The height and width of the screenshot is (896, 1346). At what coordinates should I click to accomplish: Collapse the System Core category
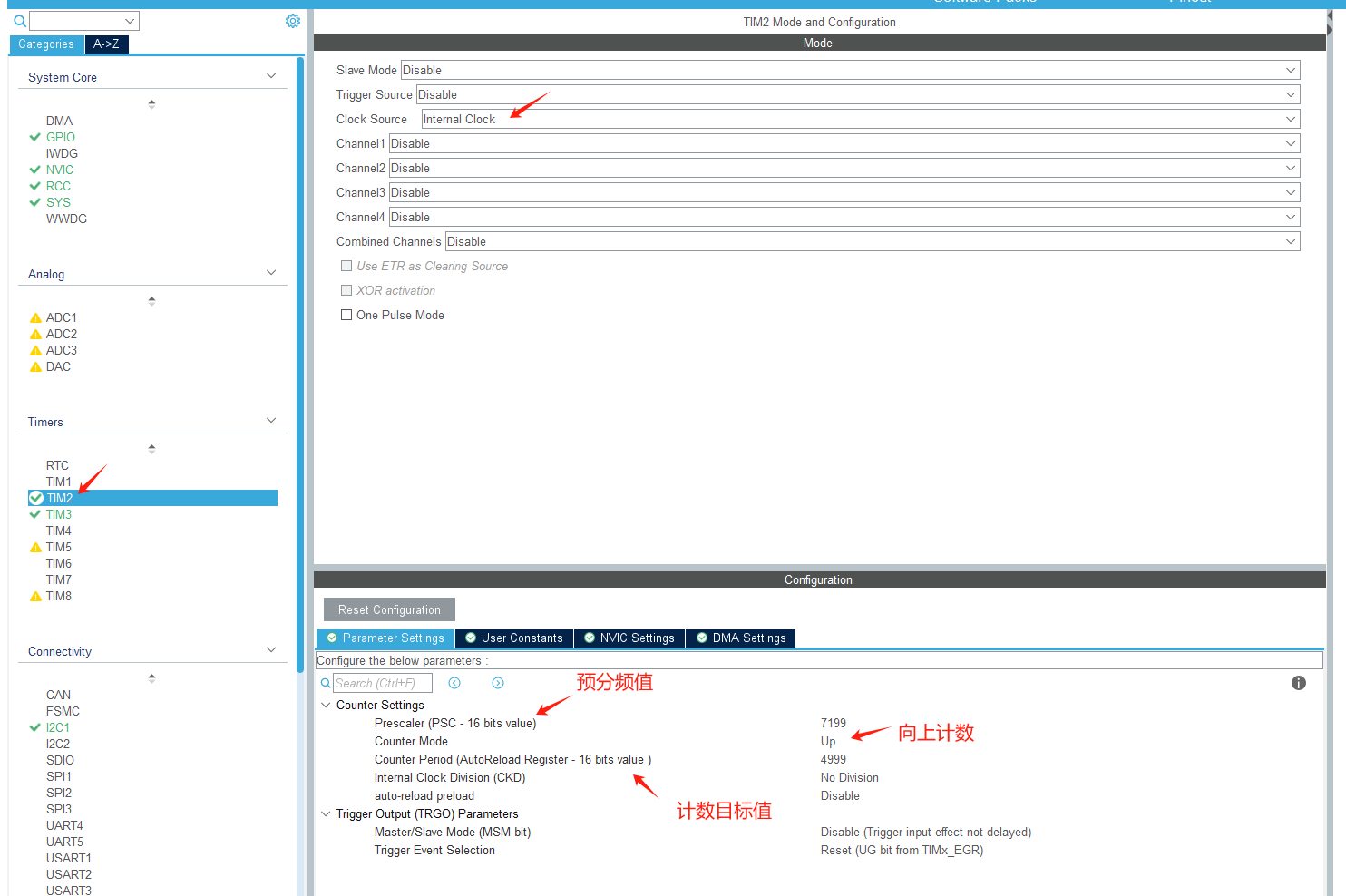271,76
